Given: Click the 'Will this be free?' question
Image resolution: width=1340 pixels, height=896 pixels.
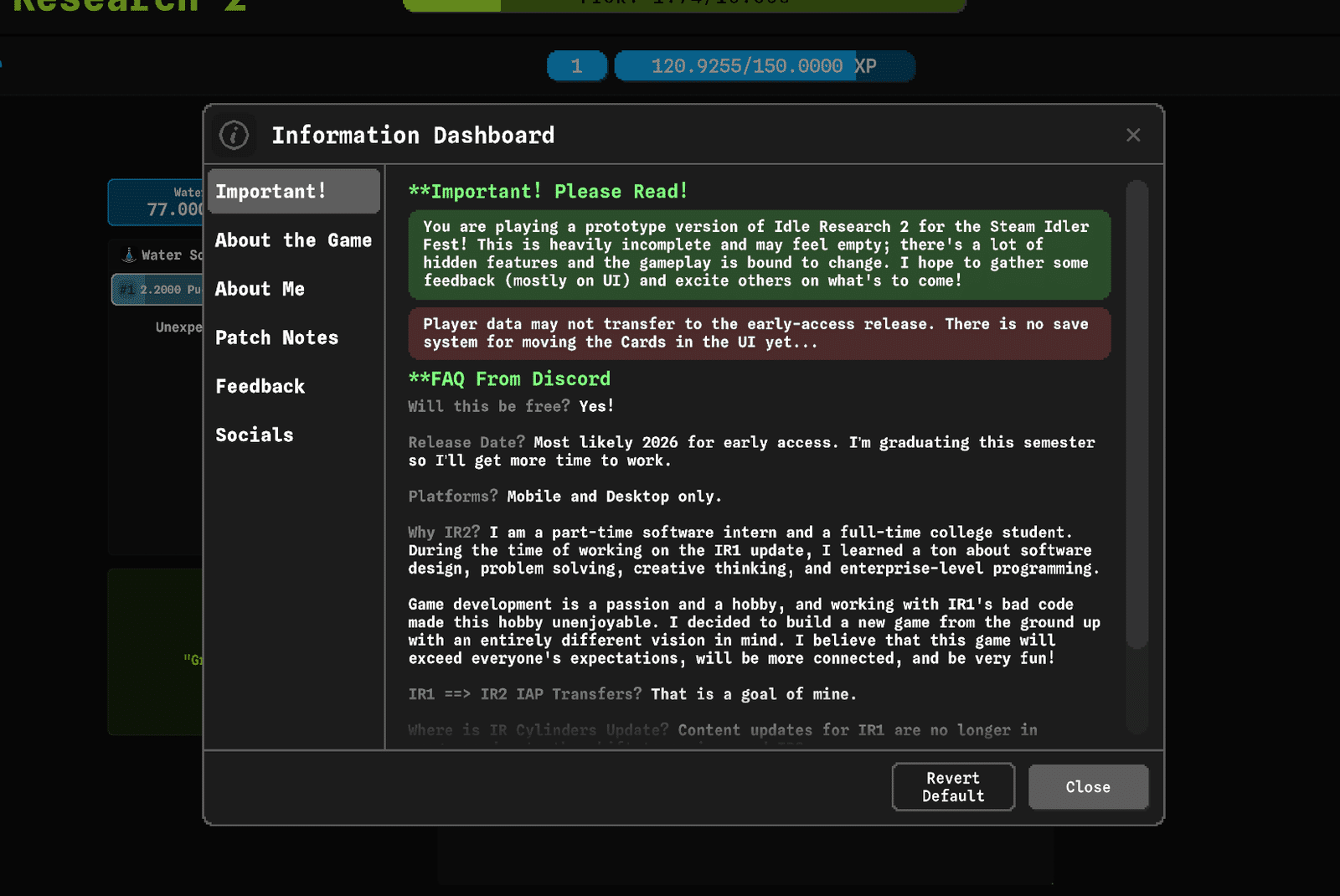Looking at the screenshot, I should point(489,406).
